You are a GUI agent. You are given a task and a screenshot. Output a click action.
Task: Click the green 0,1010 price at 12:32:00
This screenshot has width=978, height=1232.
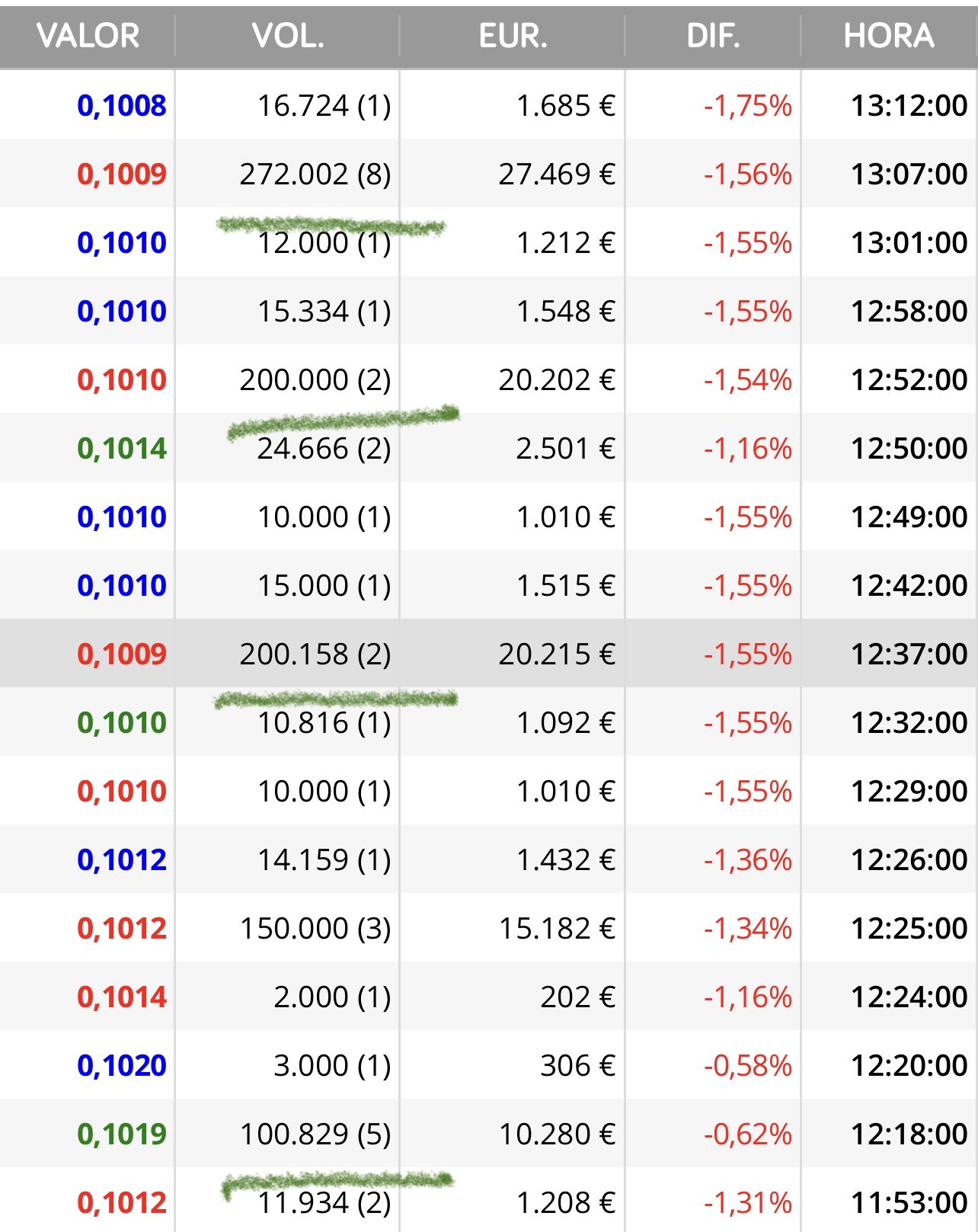(x=122, y=723)
